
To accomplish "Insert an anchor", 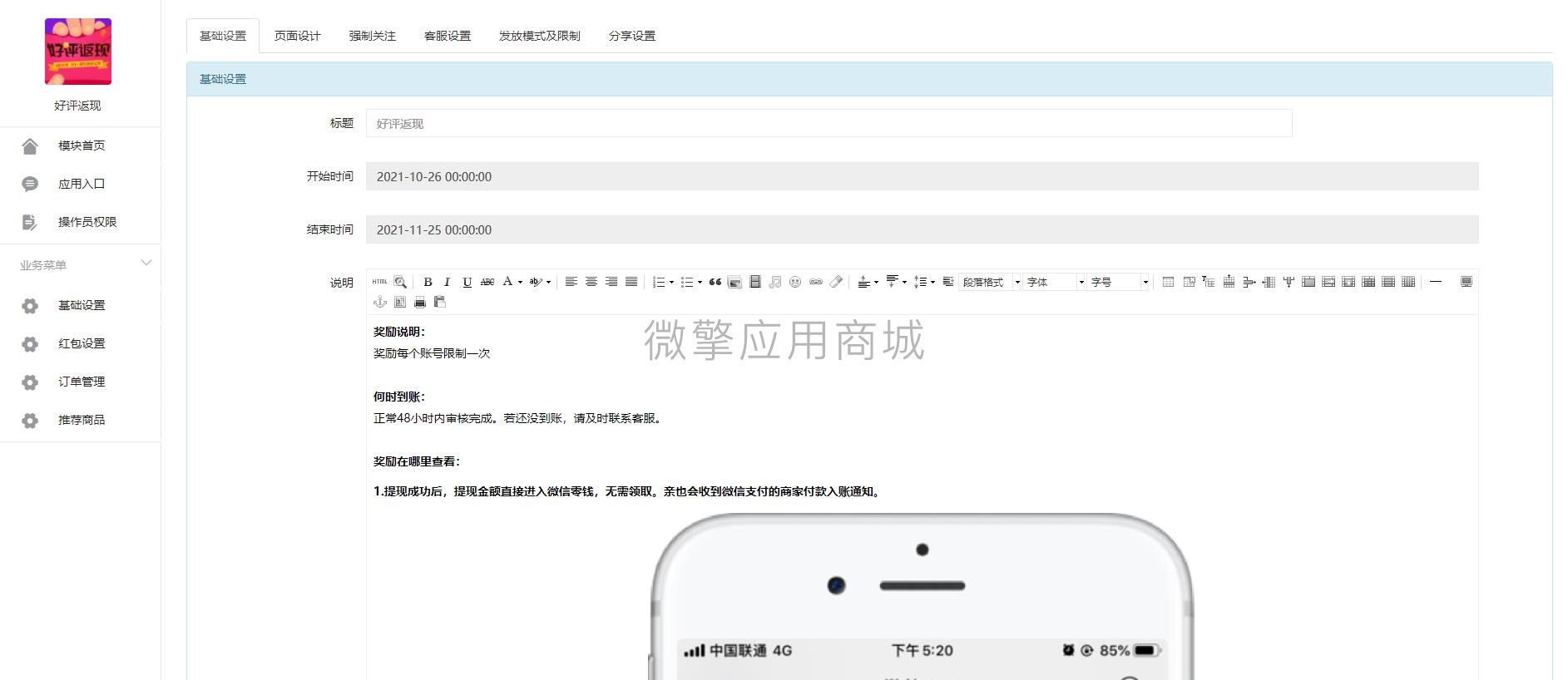I will tap(380, 302).
